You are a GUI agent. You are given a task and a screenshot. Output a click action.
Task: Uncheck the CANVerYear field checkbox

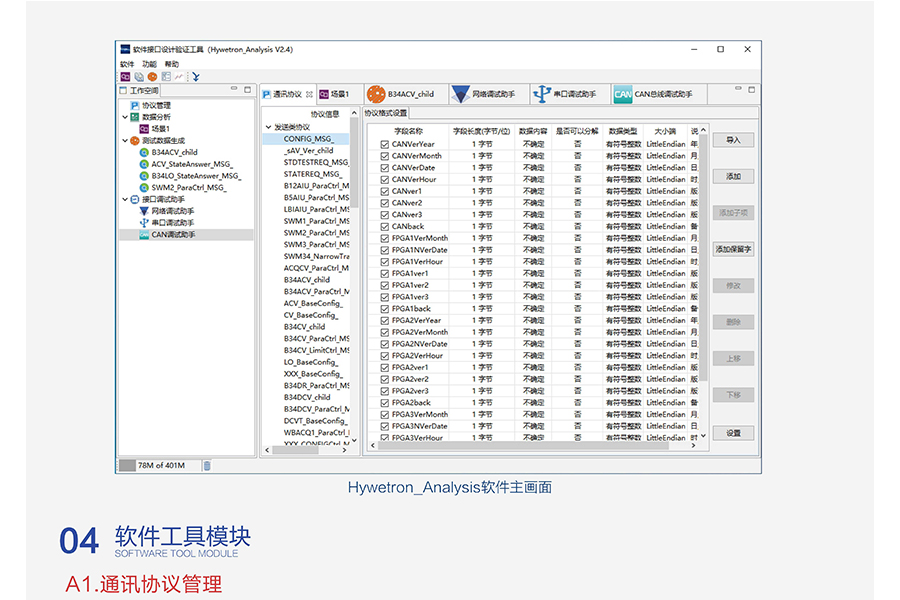point(385,145)
